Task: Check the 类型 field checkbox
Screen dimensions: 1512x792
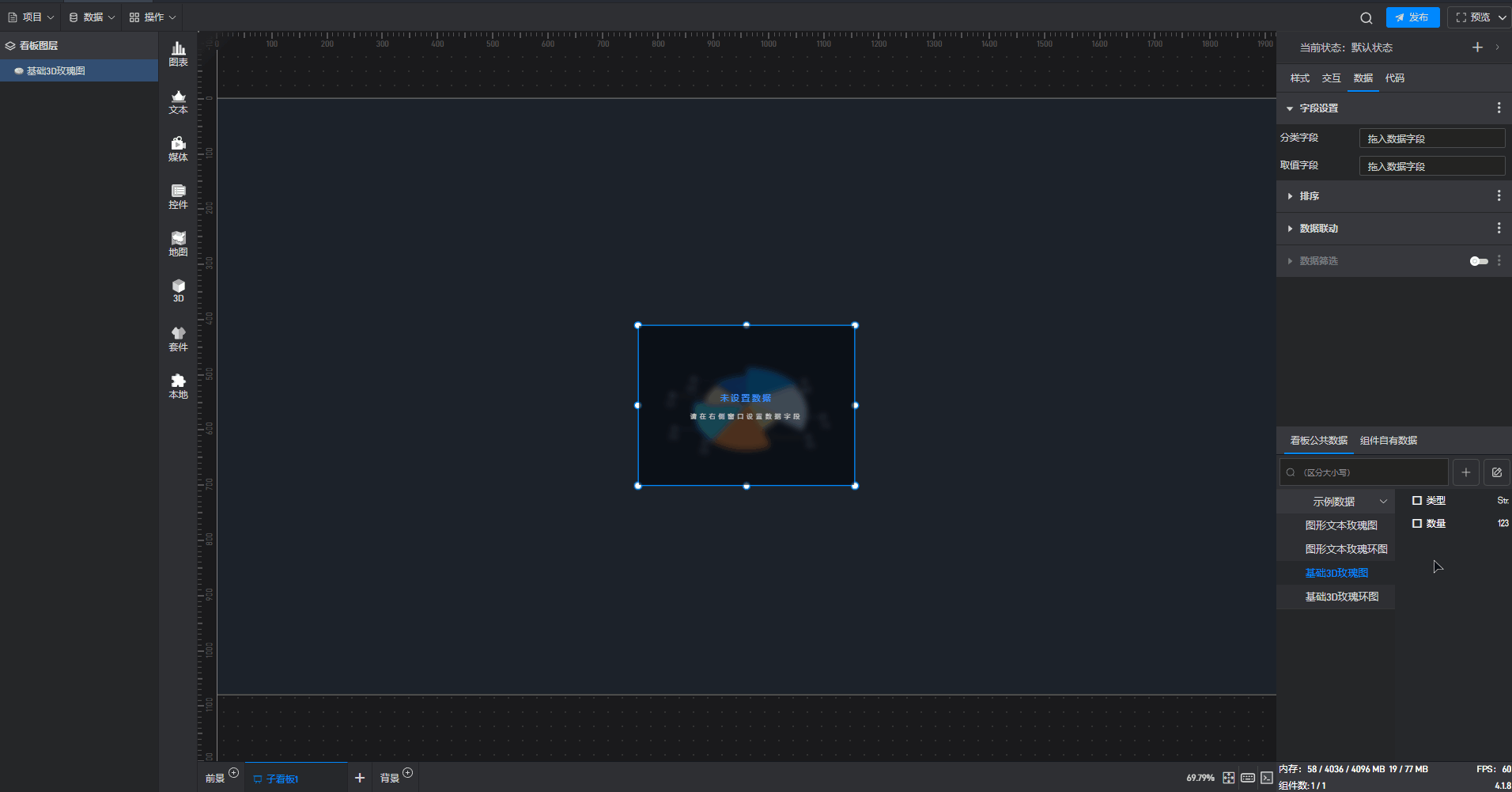Action: [1417, 501]
